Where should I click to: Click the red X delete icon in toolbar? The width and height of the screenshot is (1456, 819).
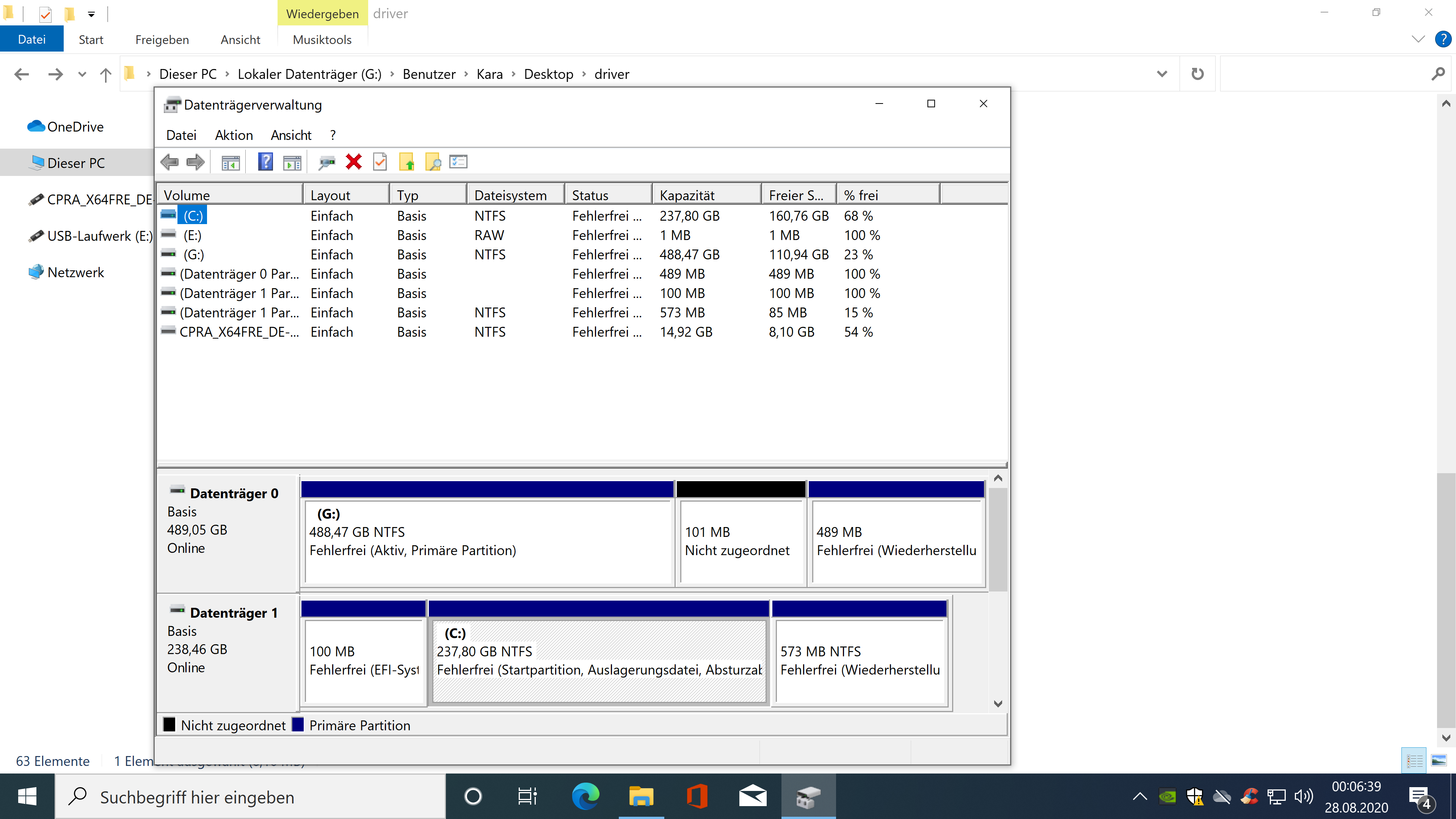[x=354, y=162]
